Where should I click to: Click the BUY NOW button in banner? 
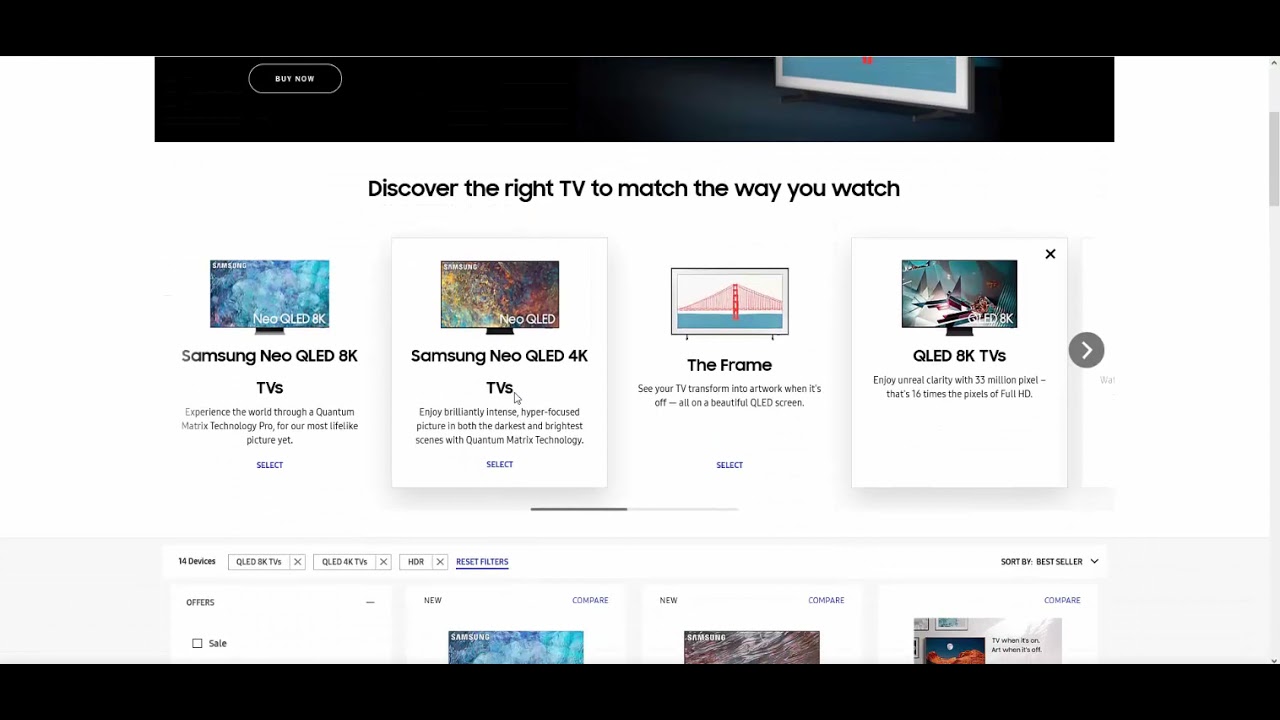click(295, 78)
